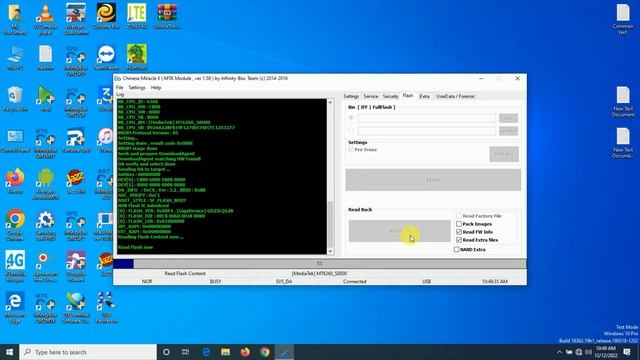This screenshot has width=640, height=360.
Task: Toggle the Read Factory File checkbox
Action: (459, 216)
